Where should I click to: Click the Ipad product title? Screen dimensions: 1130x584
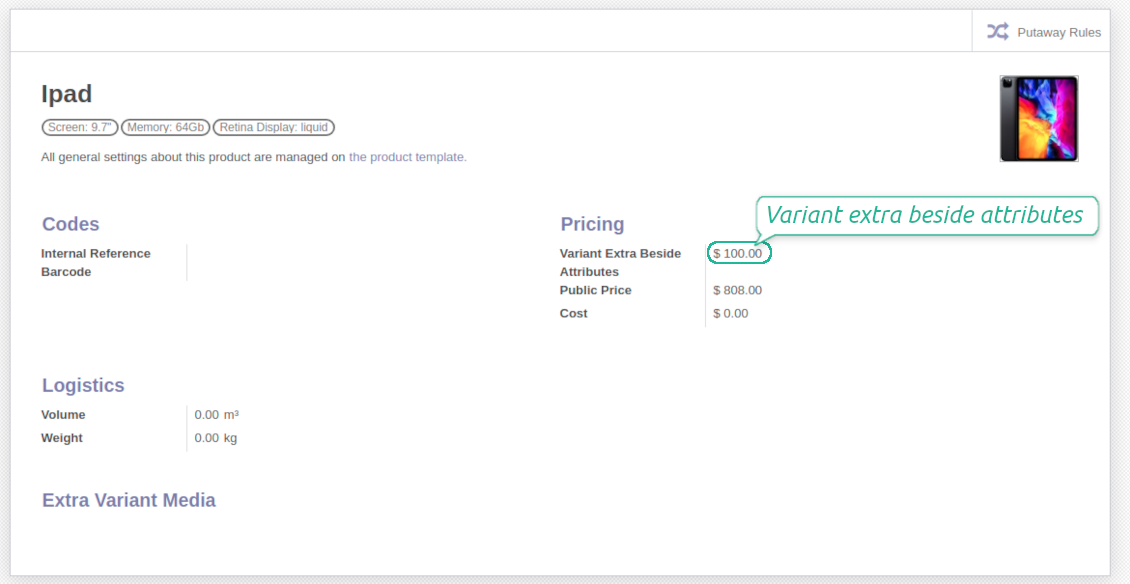[x=66, y=94]
